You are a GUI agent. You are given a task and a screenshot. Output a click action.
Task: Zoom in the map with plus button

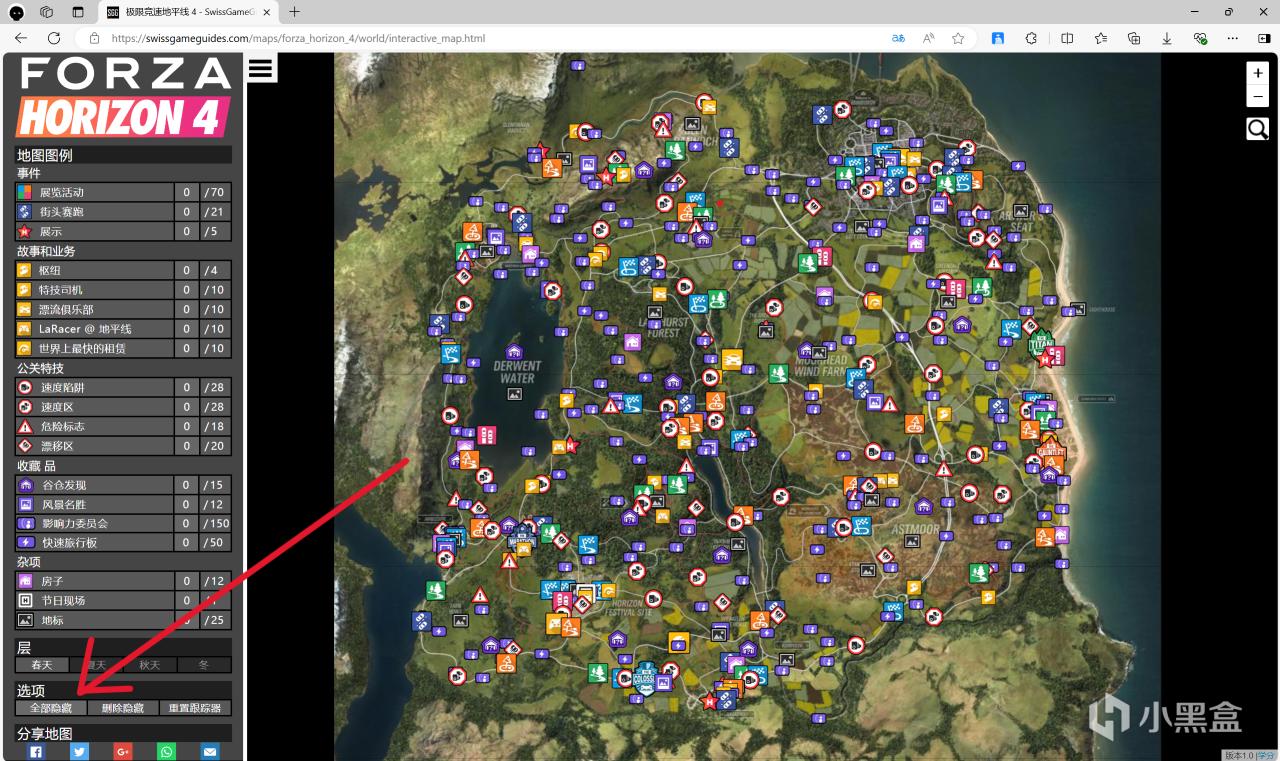1258,73
